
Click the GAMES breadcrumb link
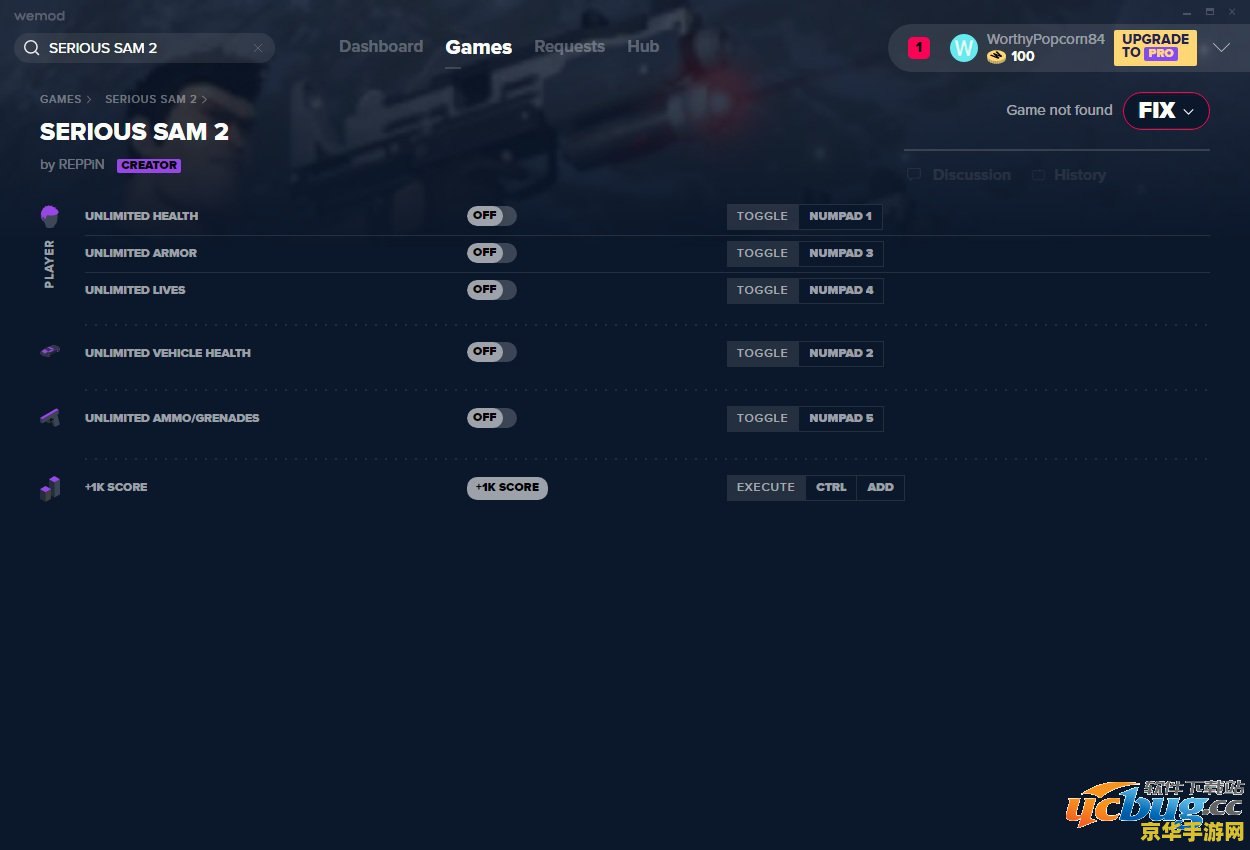coord(61,100)
